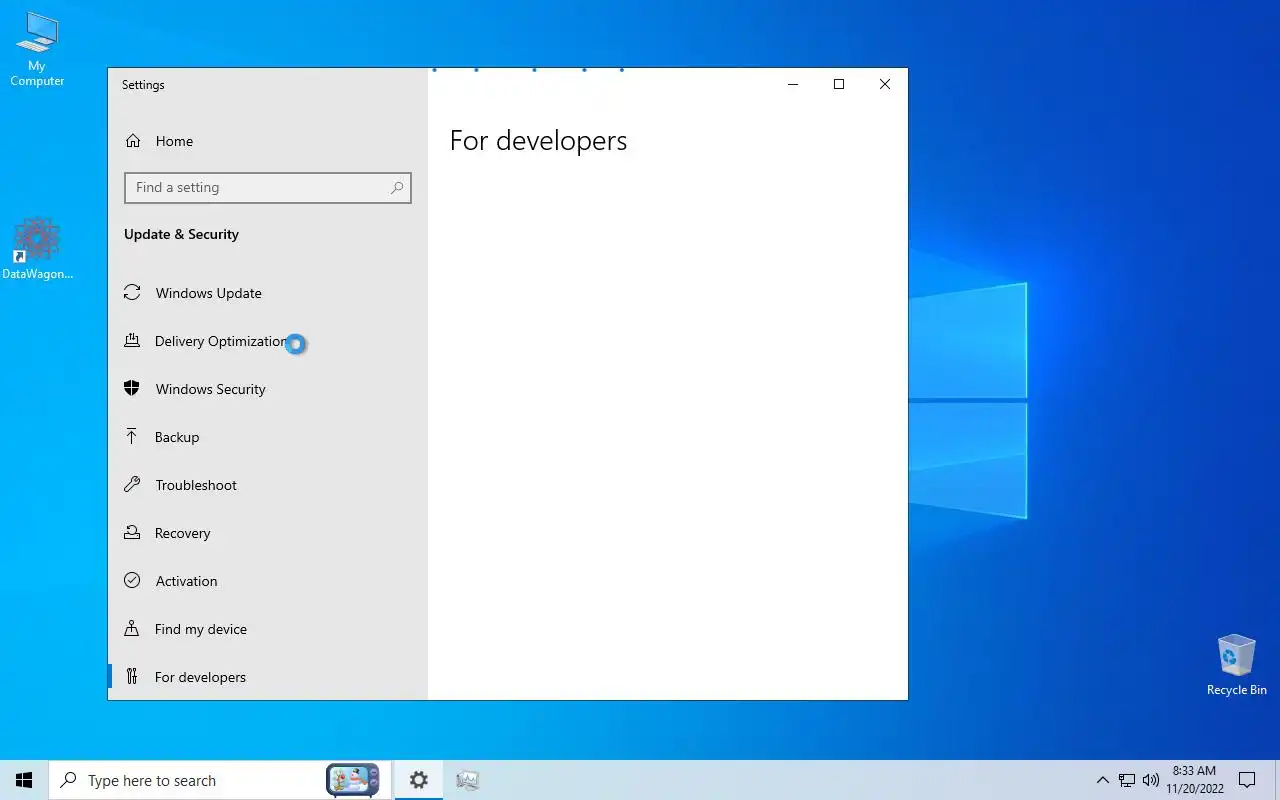Open My Computer desktop icon
The height and width of the screenshot is (800, 1280).
pyautogui.click(x=37, y=49)
